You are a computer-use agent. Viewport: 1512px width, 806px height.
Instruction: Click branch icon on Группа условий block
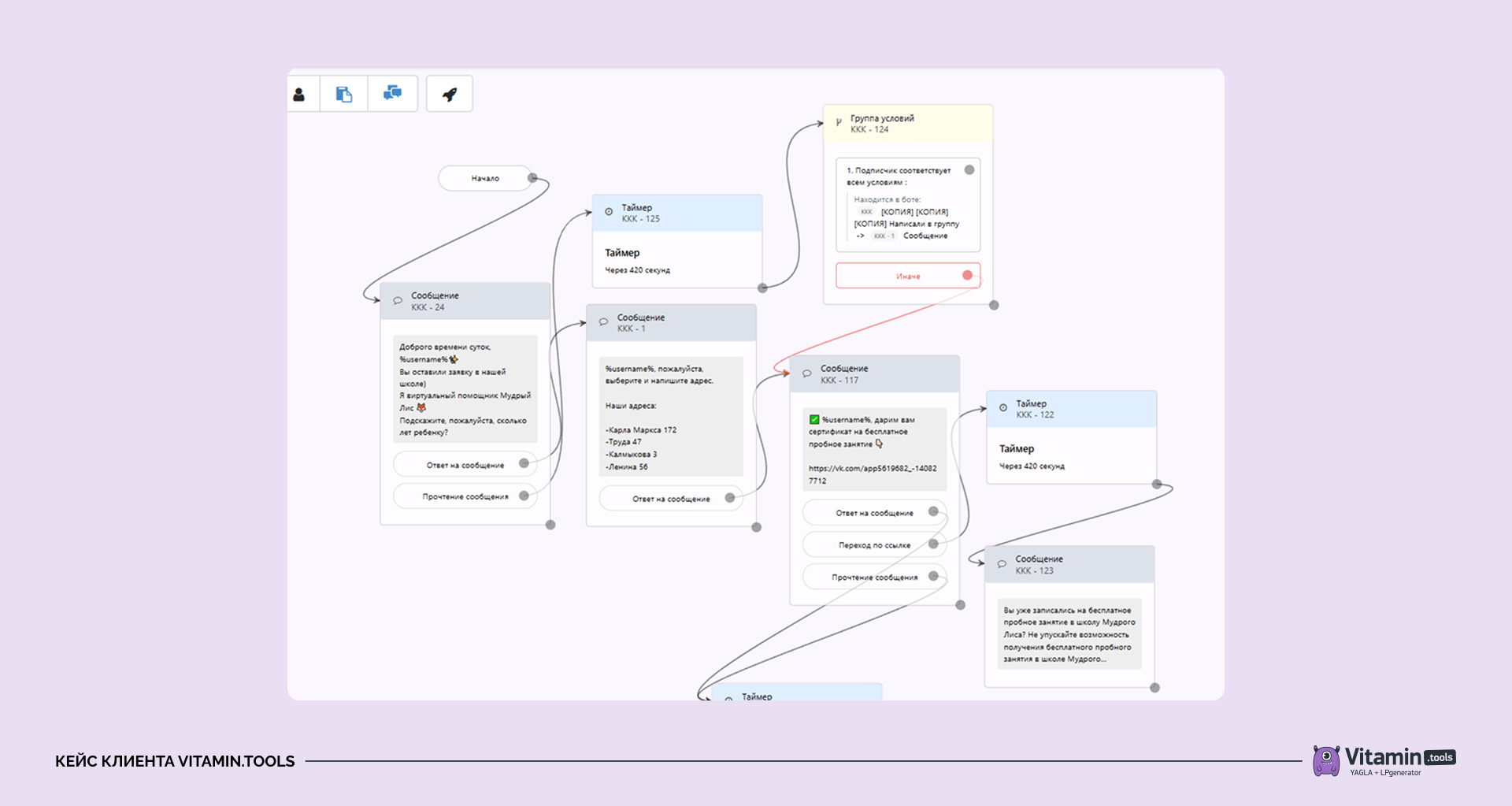click(839, 122)
